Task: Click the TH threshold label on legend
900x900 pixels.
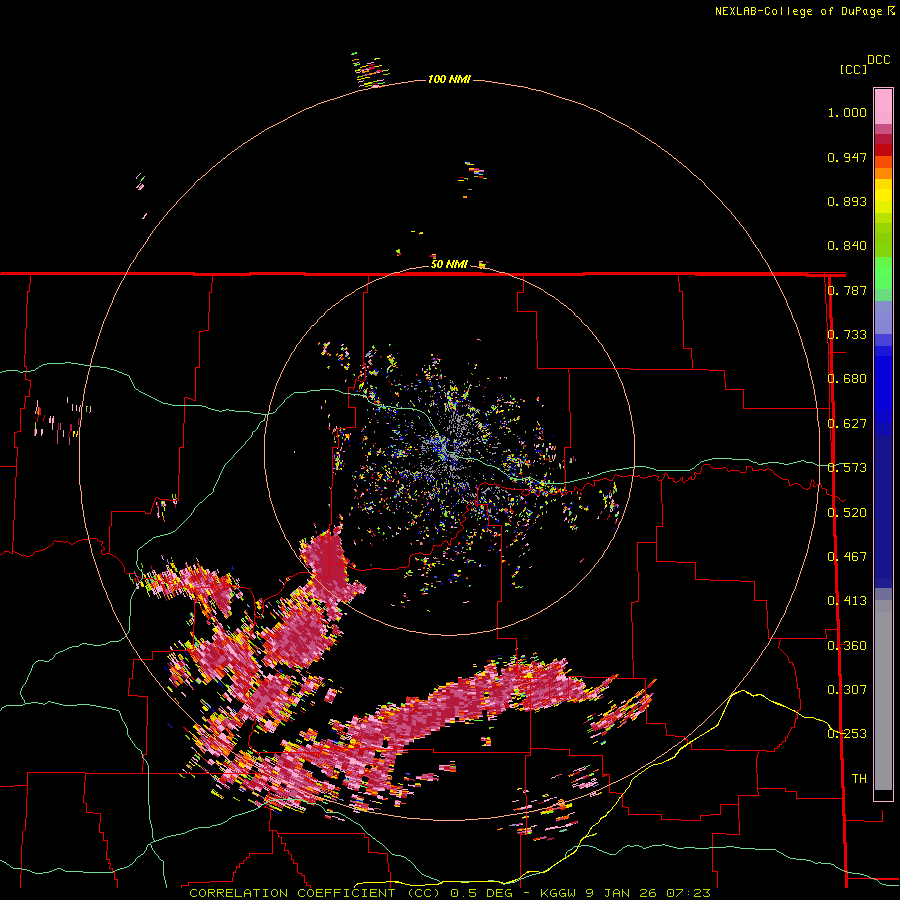Action: tap(859, 779)
